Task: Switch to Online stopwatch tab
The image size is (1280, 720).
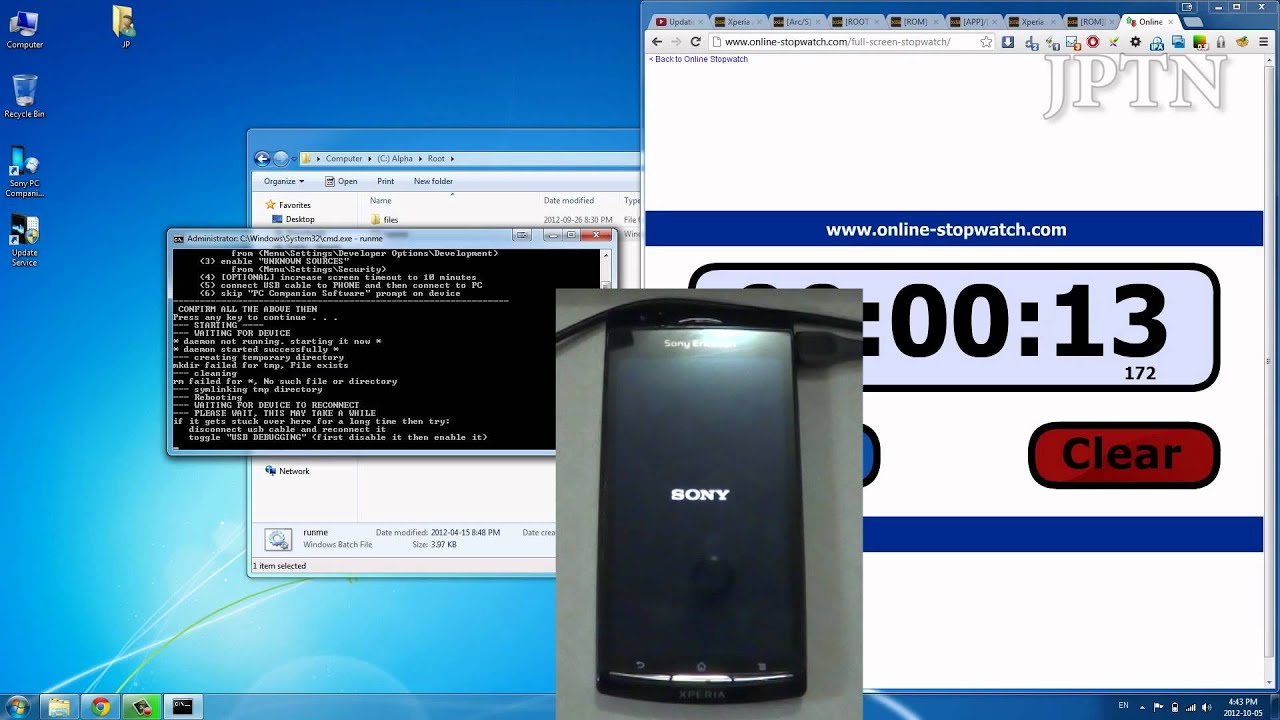Action: pos(1150,21)
